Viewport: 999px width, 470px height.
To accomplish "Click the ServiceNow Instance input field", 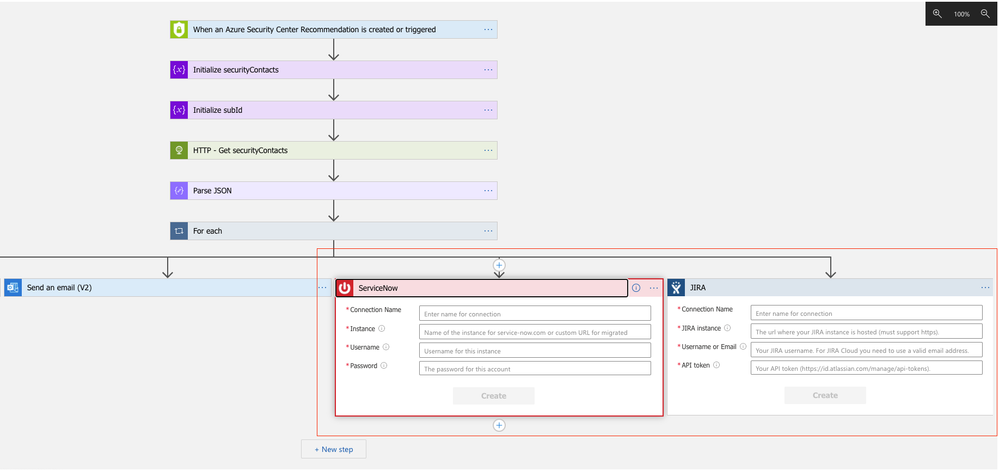I will (x=535, y=332).
